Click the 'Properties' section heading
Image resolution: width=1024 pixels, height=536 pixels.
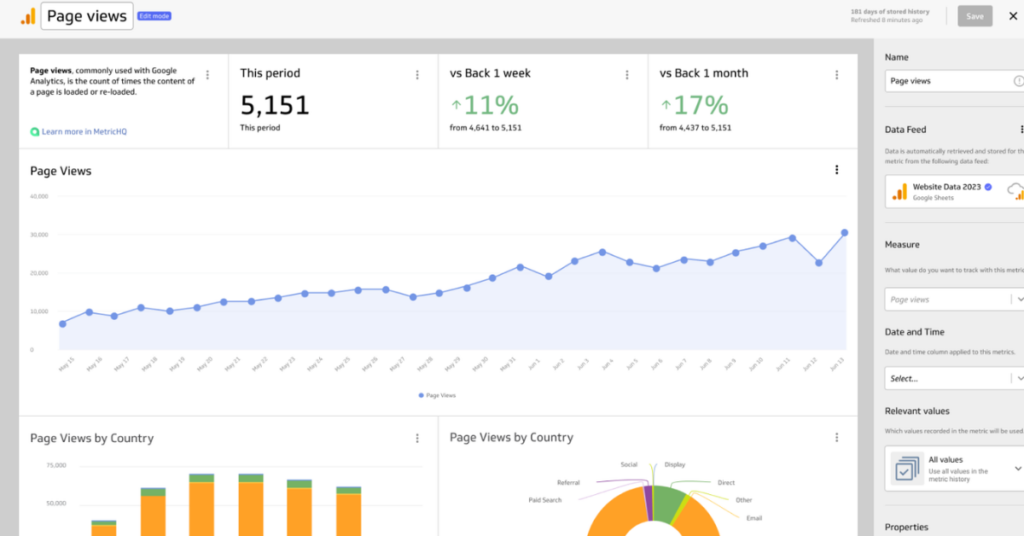(906, 528)
